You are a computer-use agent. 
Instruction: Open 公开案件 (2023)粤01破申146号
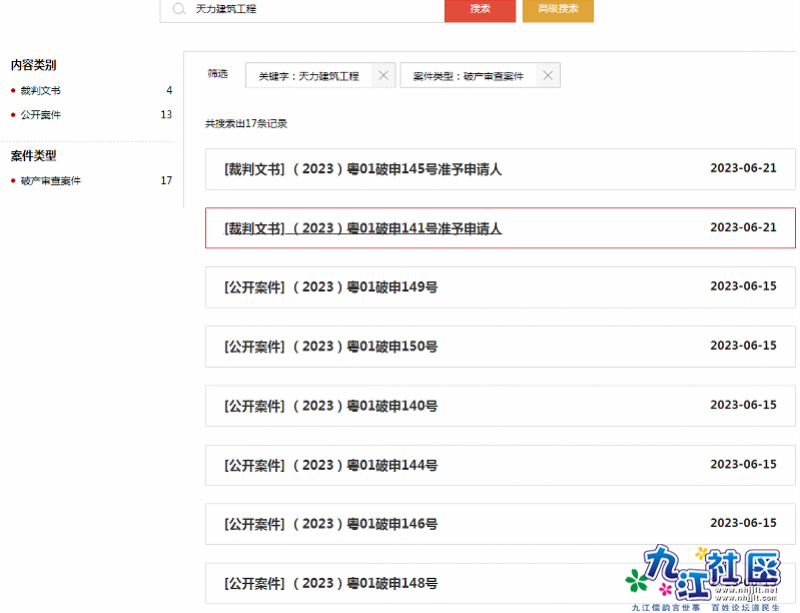(x=331, y=524)
